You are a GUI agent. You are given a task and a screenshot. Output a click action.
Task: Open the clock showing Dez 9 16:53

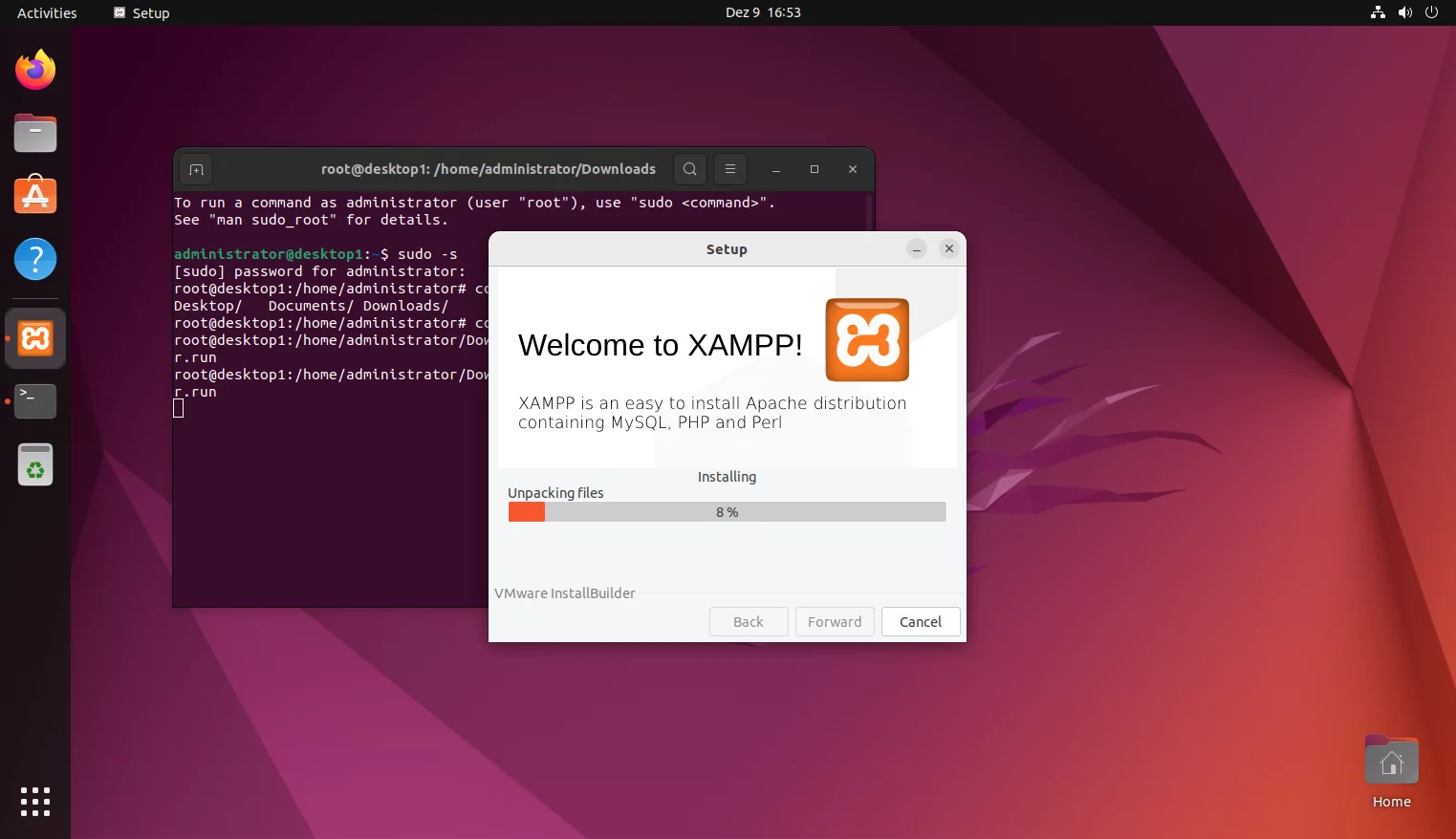(x=763, y=12)
